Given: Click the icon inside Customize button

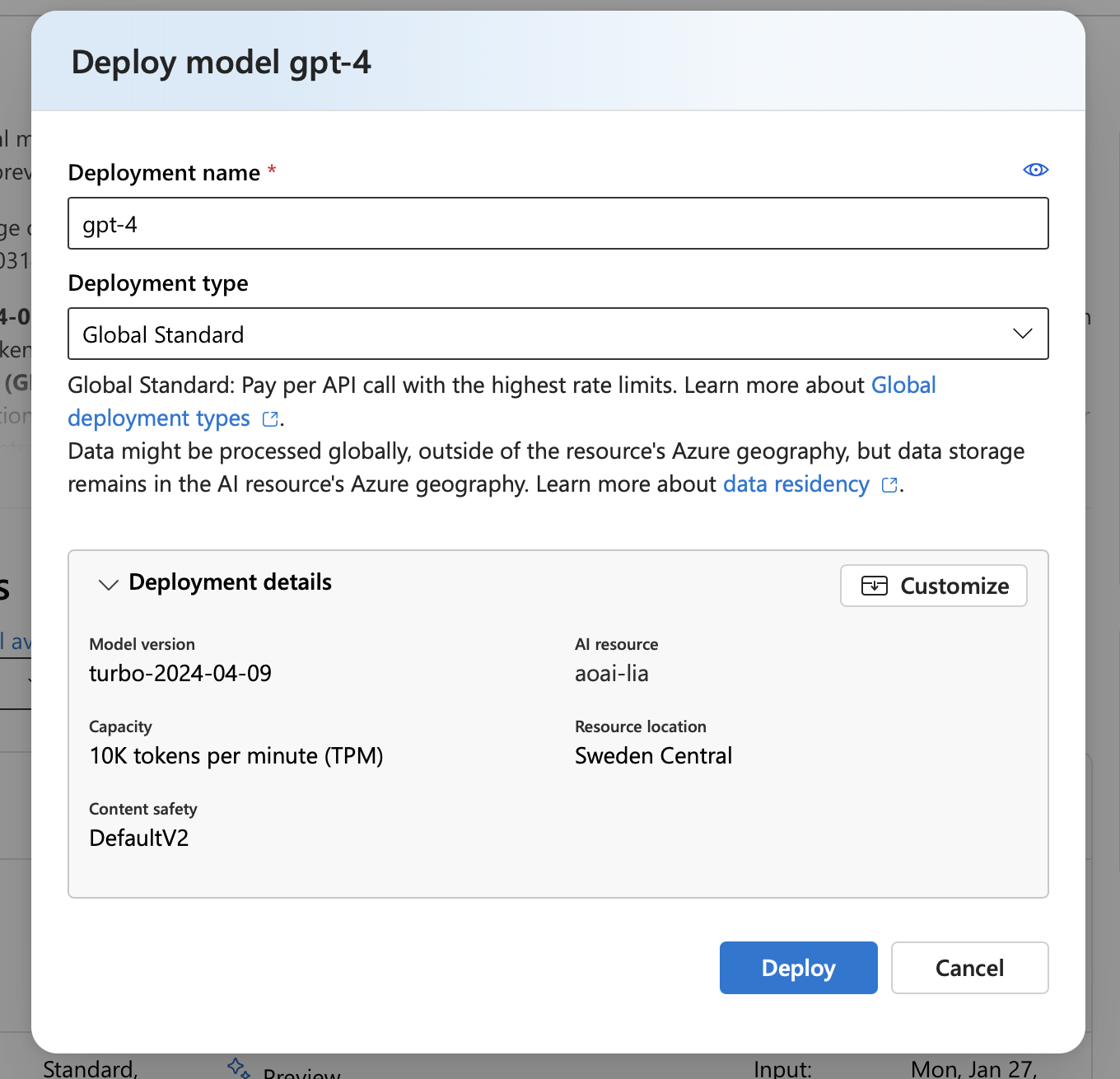Looking at the screenshot, I should 874,586.
